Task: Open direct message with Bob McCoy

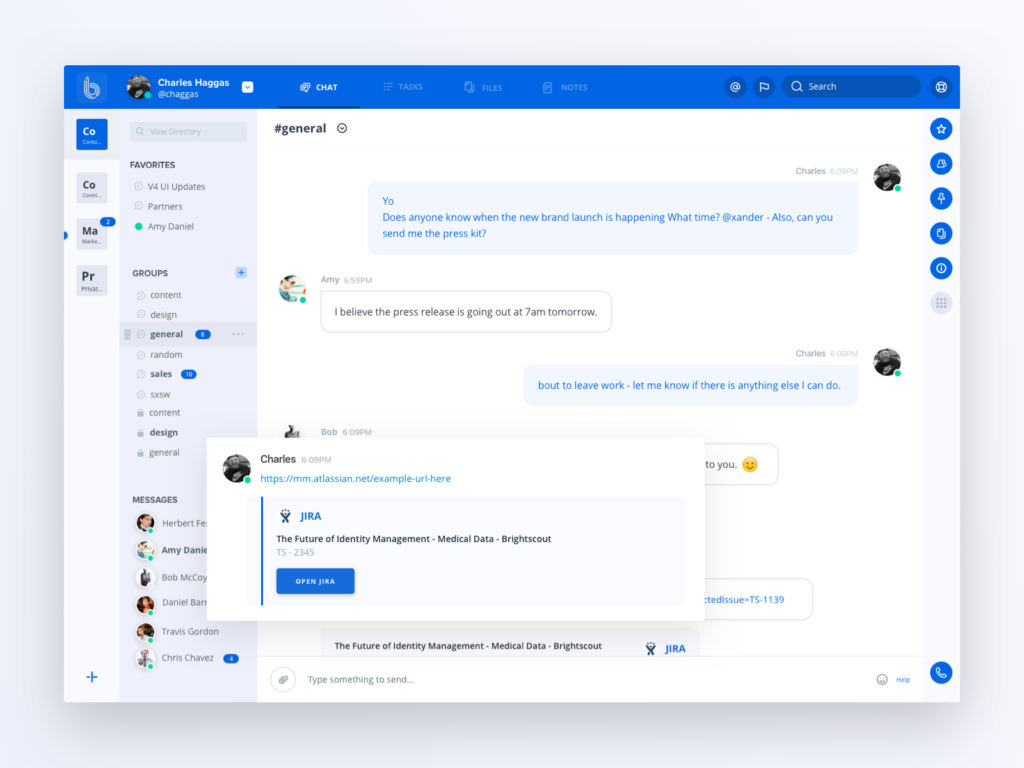Action: pos(171,577)
